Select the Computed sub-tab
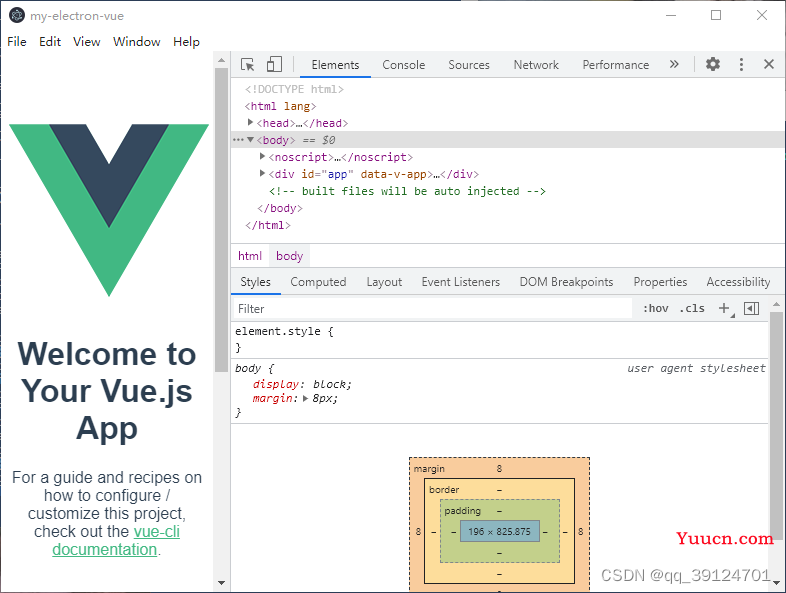786x593 pixels. pos(318,282)
